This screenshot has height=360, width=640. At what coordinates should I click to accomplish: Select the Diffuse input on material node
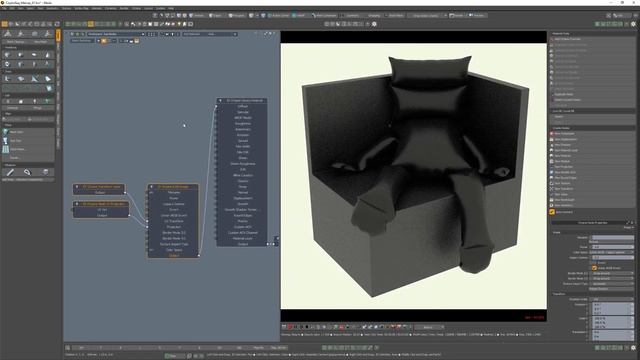point(242,106)
